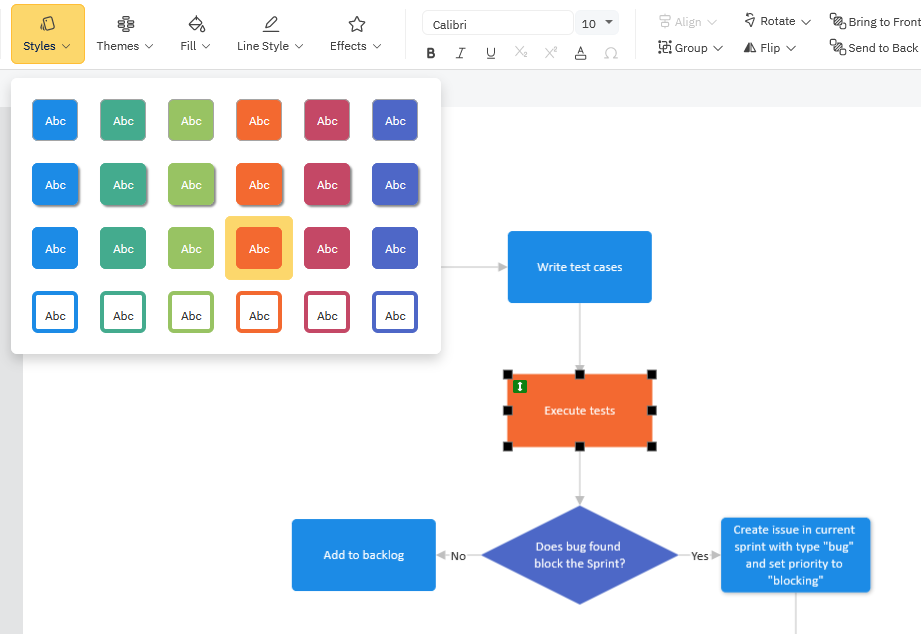
Task: Expand the Fill dropdown
Action: pyautogui.click(x=196, y=34)
